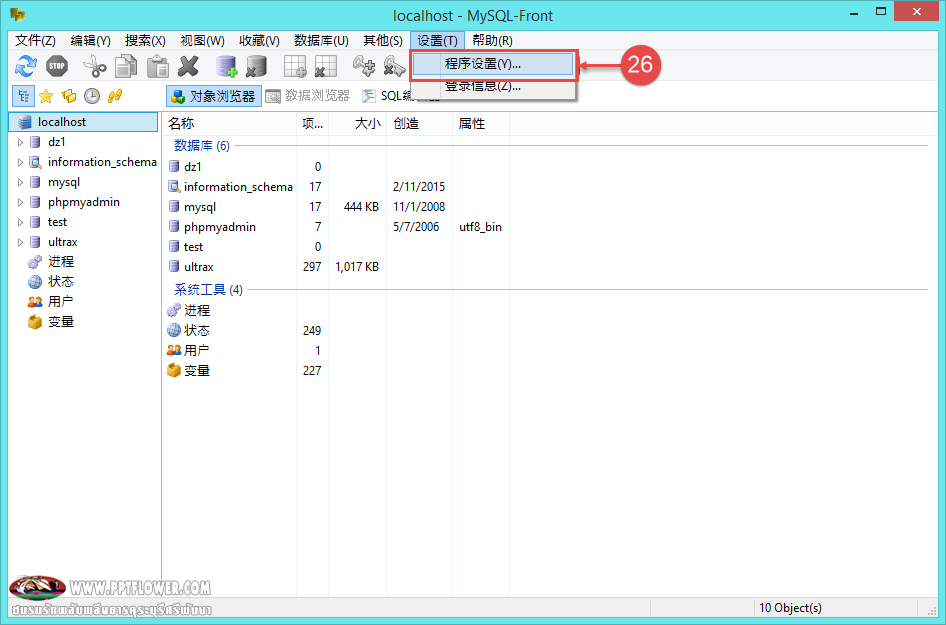Switch to the 数据浏览器 tab
Viewport: 946px width, 625px height.
pyautogui.click(x=308, y=96)
